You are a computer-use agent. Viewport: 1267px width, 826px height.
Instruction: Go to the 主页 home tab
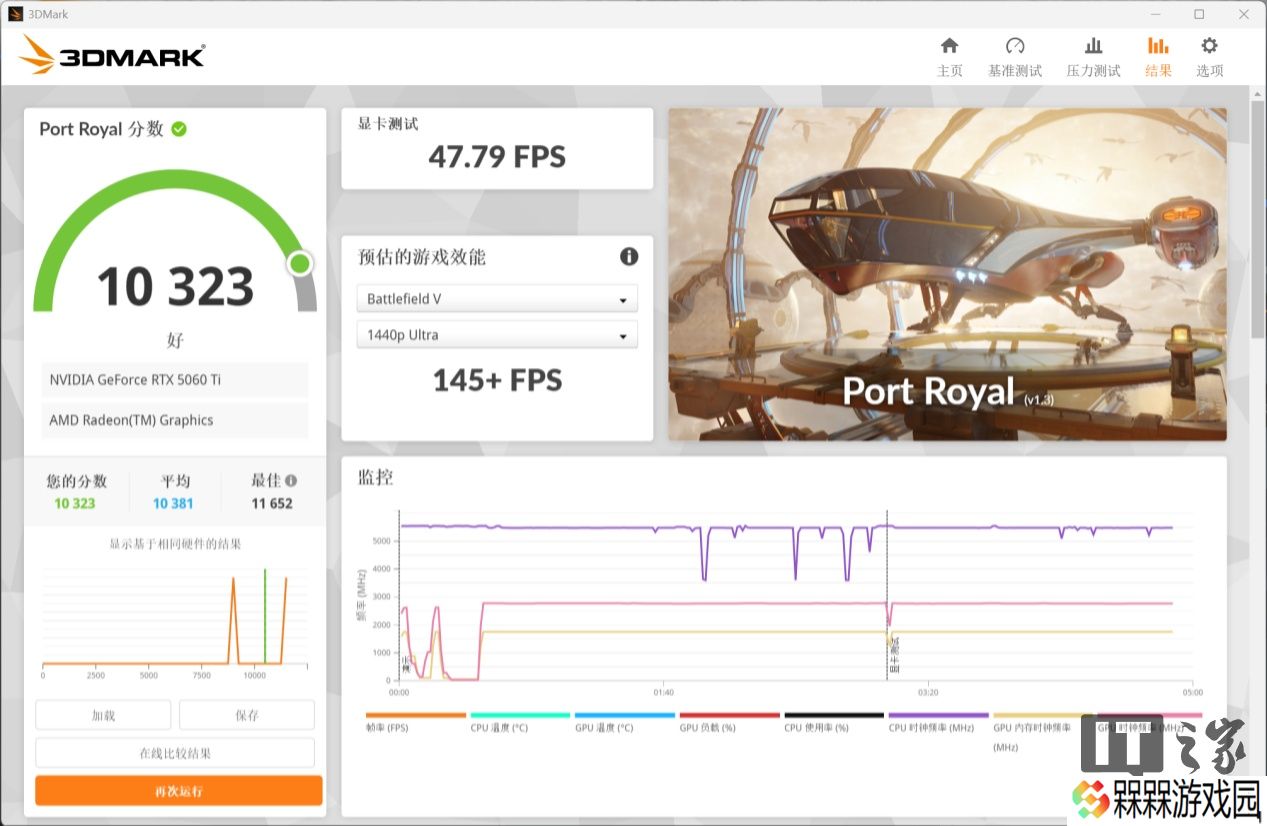pos(949,57)
